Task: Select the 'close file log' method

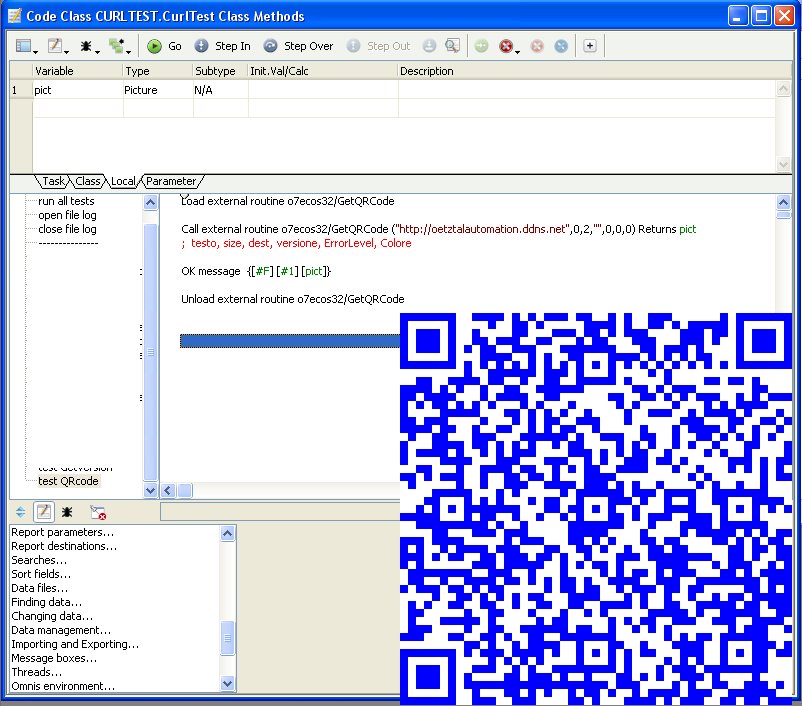Action: pos(67,229)
